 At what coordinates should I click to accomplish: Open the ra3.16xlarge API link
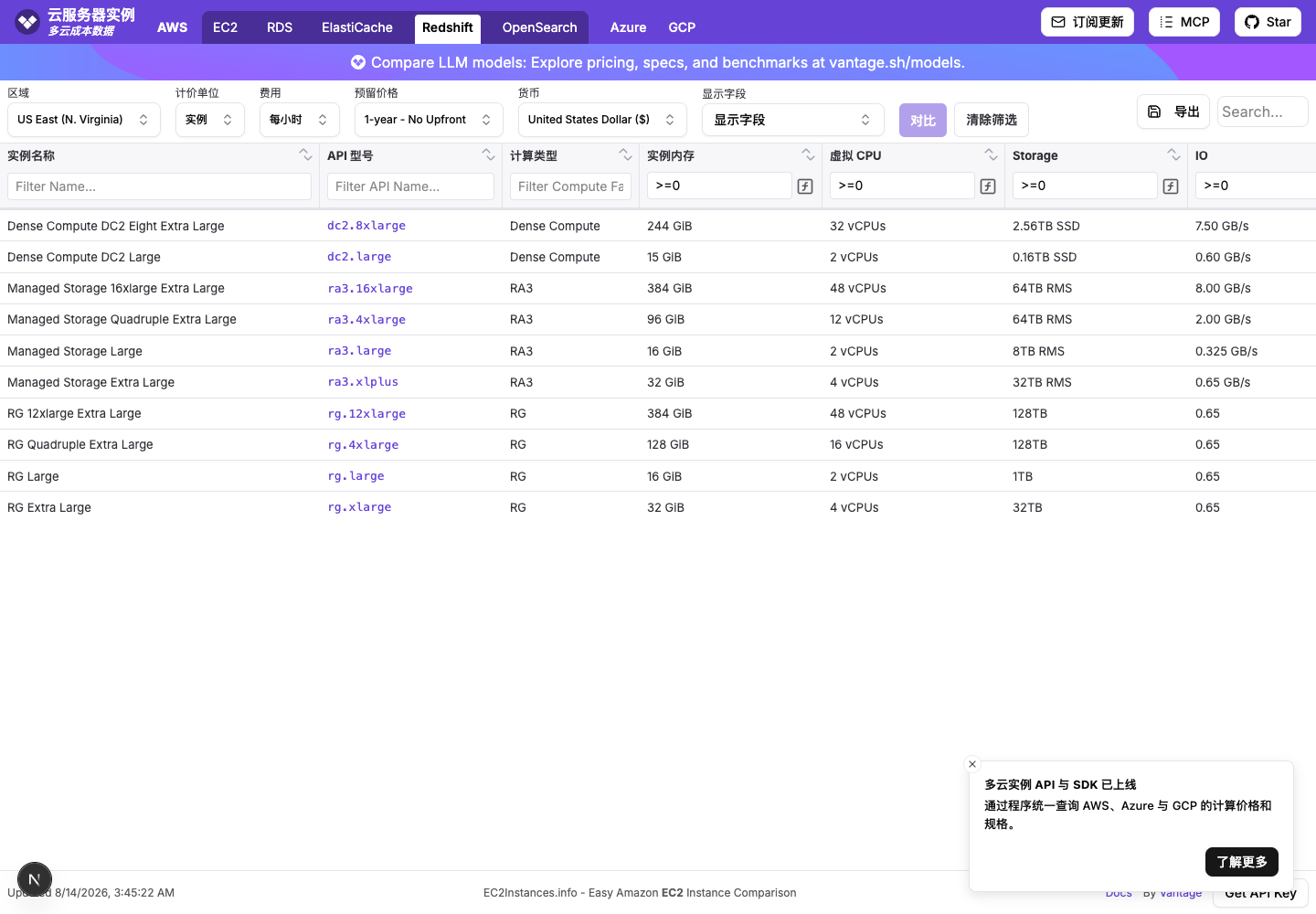(370, 288)
